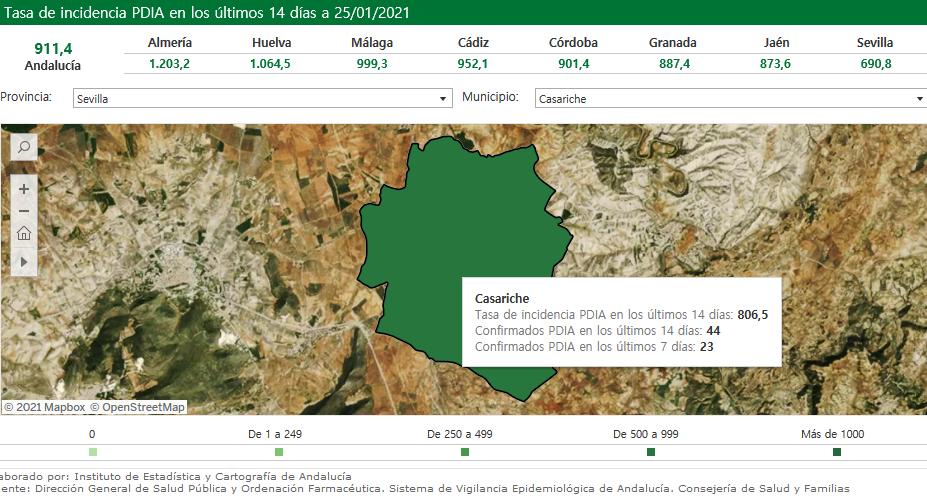Zoom out on the map
This screenshot has height=498, width=927.
click(x=24, y=211)
